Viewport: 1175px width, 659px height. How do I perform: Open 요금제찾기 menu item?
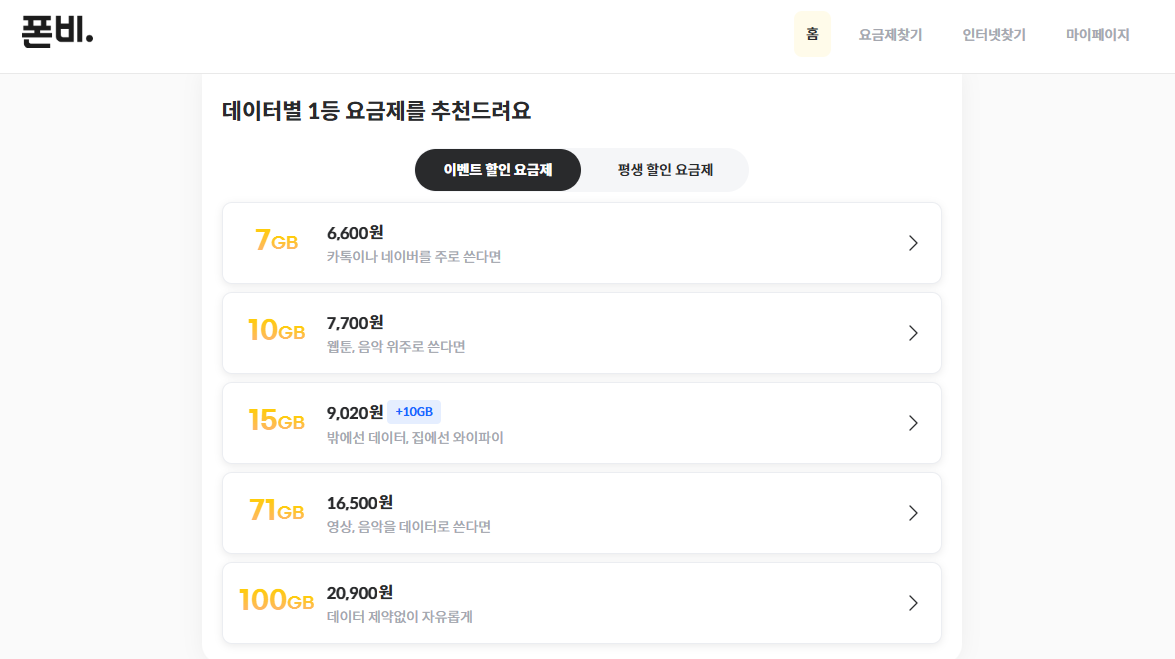pos(890,35)
